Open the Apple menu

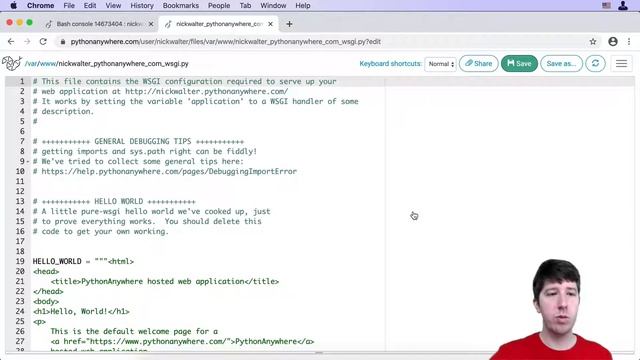13,6
